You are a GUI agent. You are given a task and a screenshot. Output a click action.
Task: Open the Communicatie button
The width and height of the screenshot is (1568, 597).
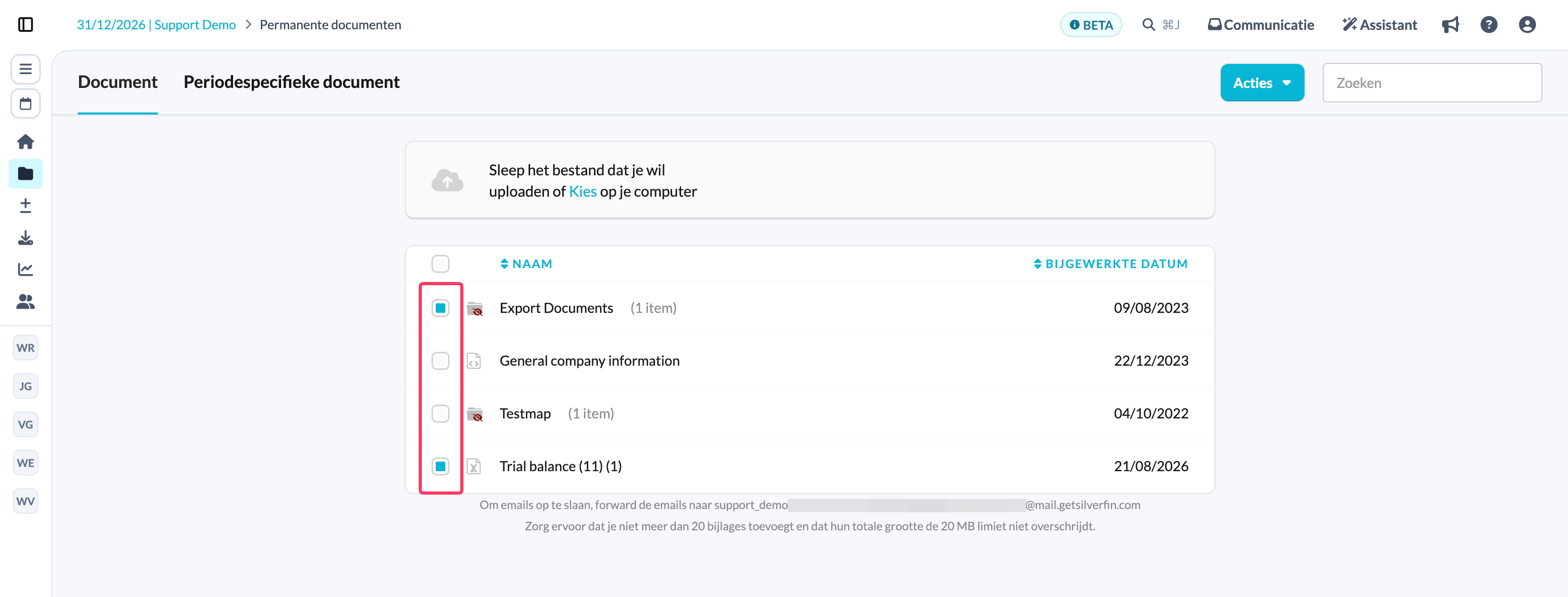tap(1261, 25)
